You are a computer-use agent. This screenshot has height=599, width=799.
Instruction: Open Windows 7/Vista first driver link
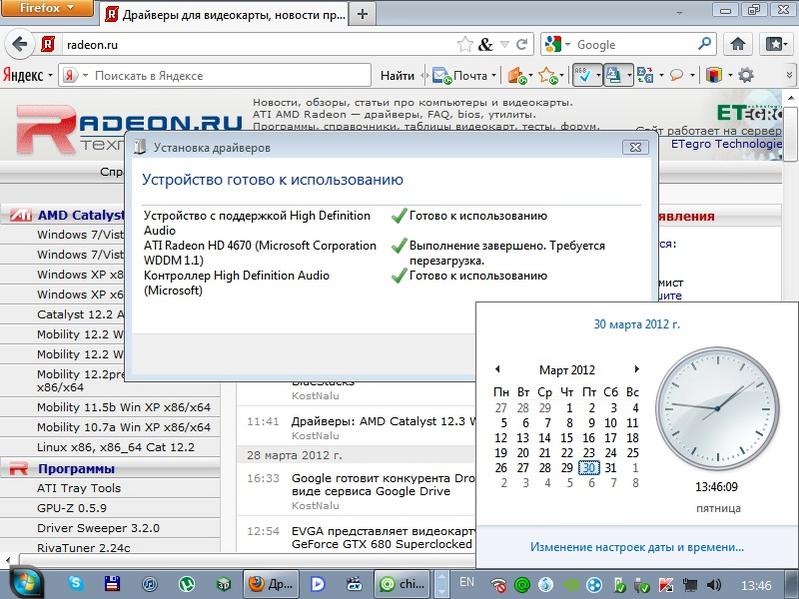pos(80,235)
